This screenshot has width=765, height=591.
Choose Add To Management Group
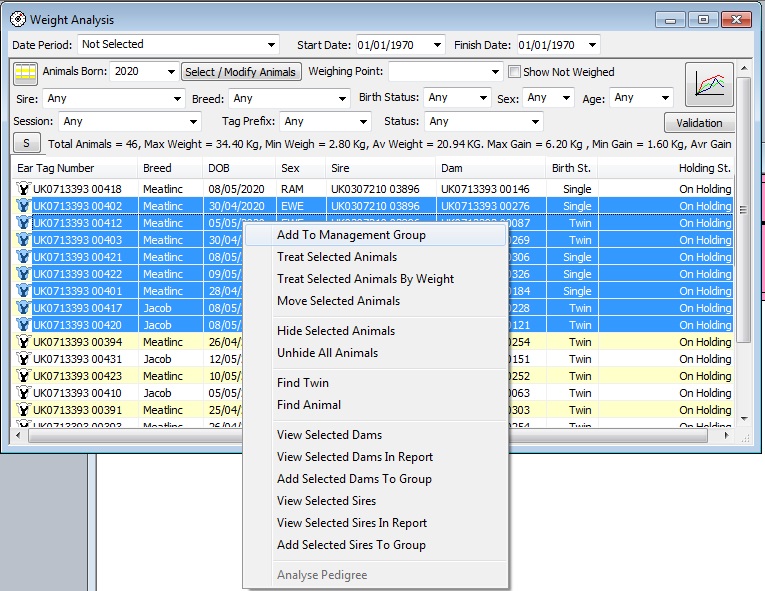click(376, 235)
